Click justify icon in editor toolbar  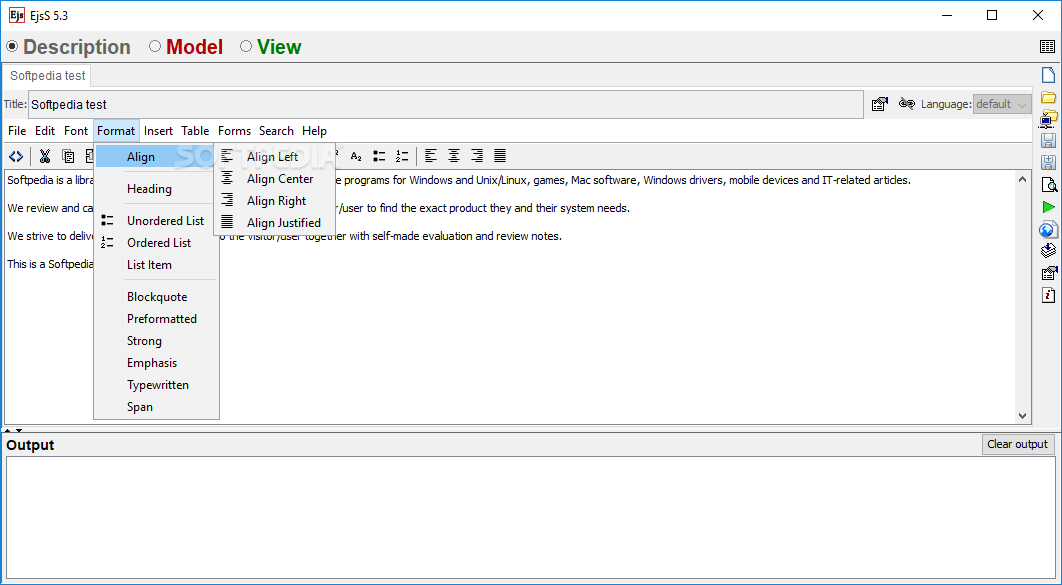click(x=500, y=156)
